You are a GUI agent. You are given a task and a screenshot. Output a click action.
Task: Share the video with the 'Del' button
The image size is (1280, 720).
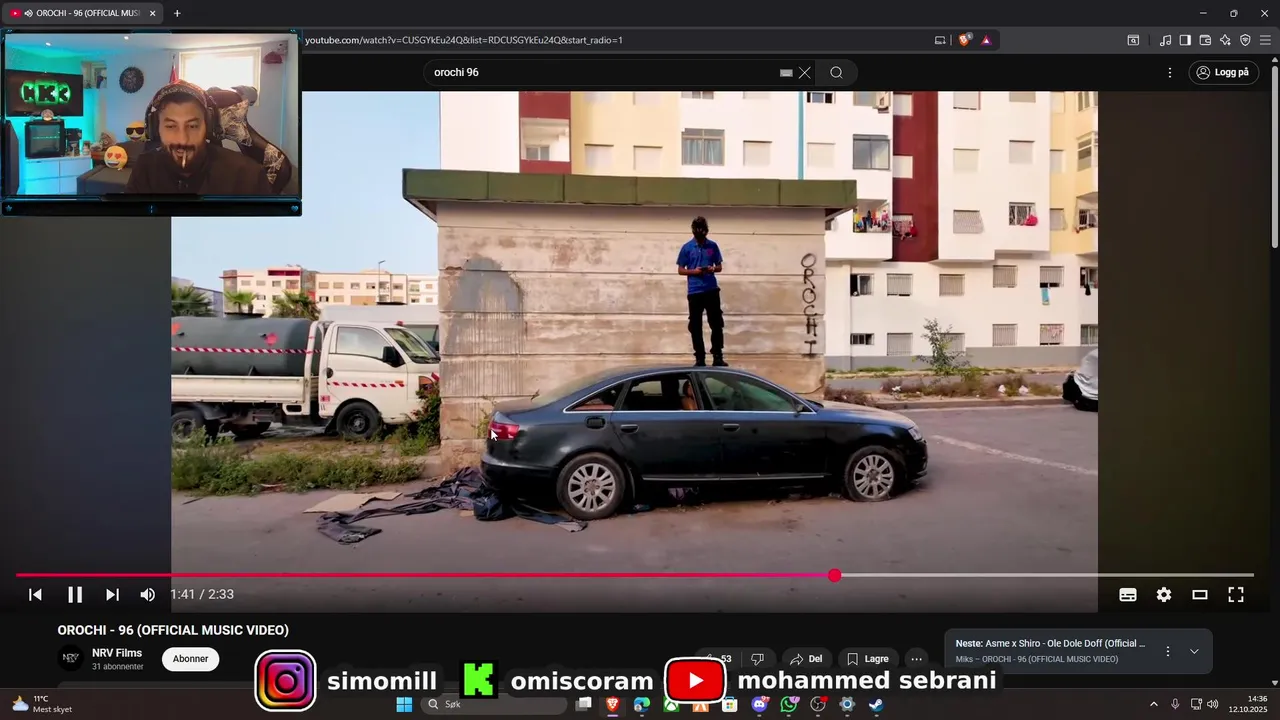[805, 659]
